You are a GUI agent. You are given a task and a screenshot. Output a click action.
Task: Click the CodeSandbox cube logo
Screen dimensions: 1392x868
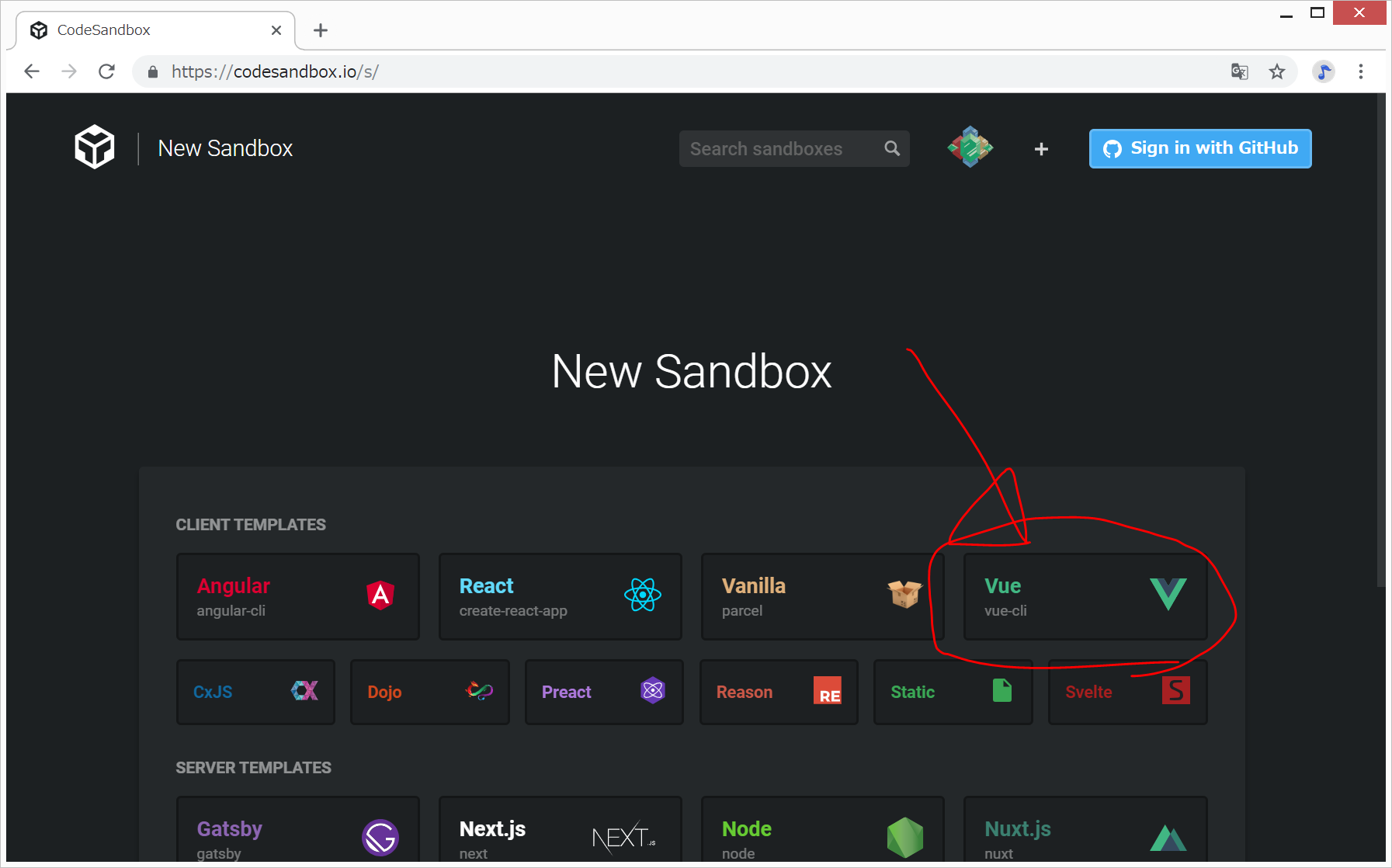tap(94, 148)
